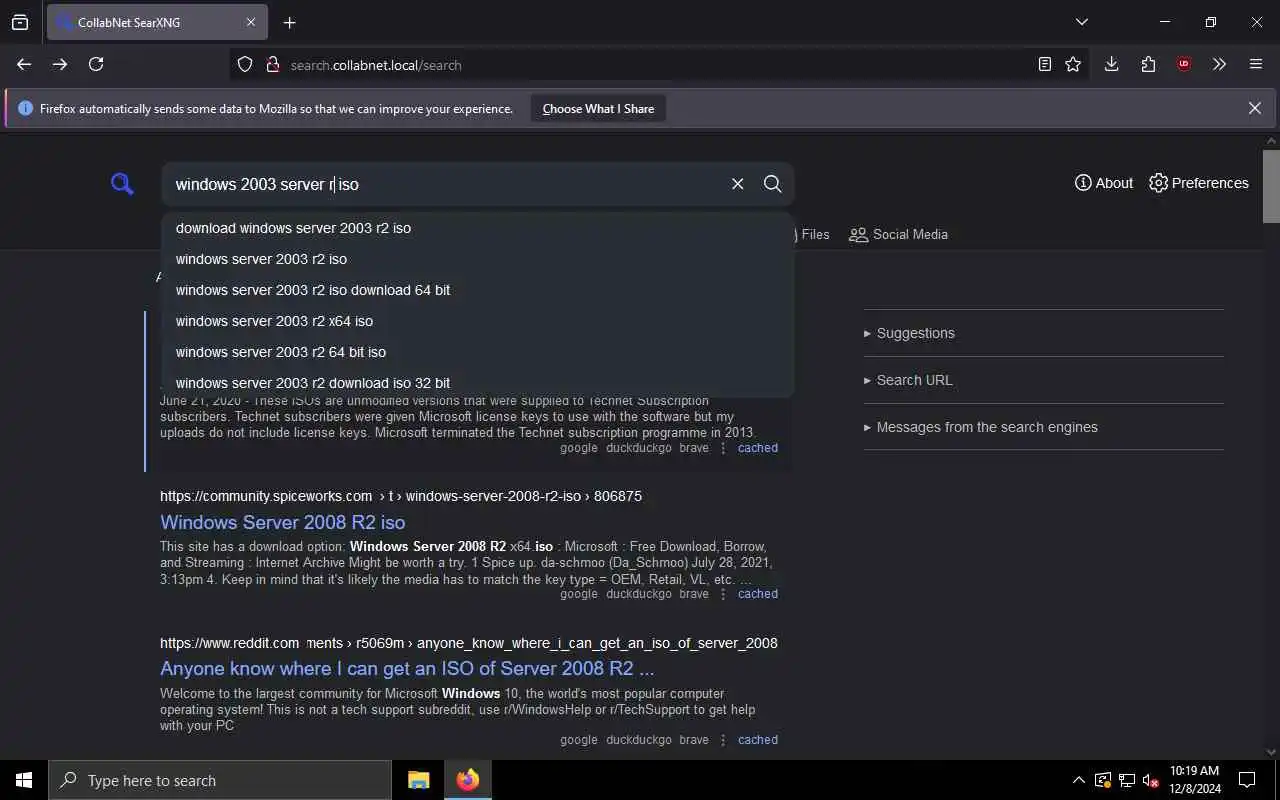Open the Firefox application menu
This screenshot has width=1280, height=800.
[x=1256, y=64]
